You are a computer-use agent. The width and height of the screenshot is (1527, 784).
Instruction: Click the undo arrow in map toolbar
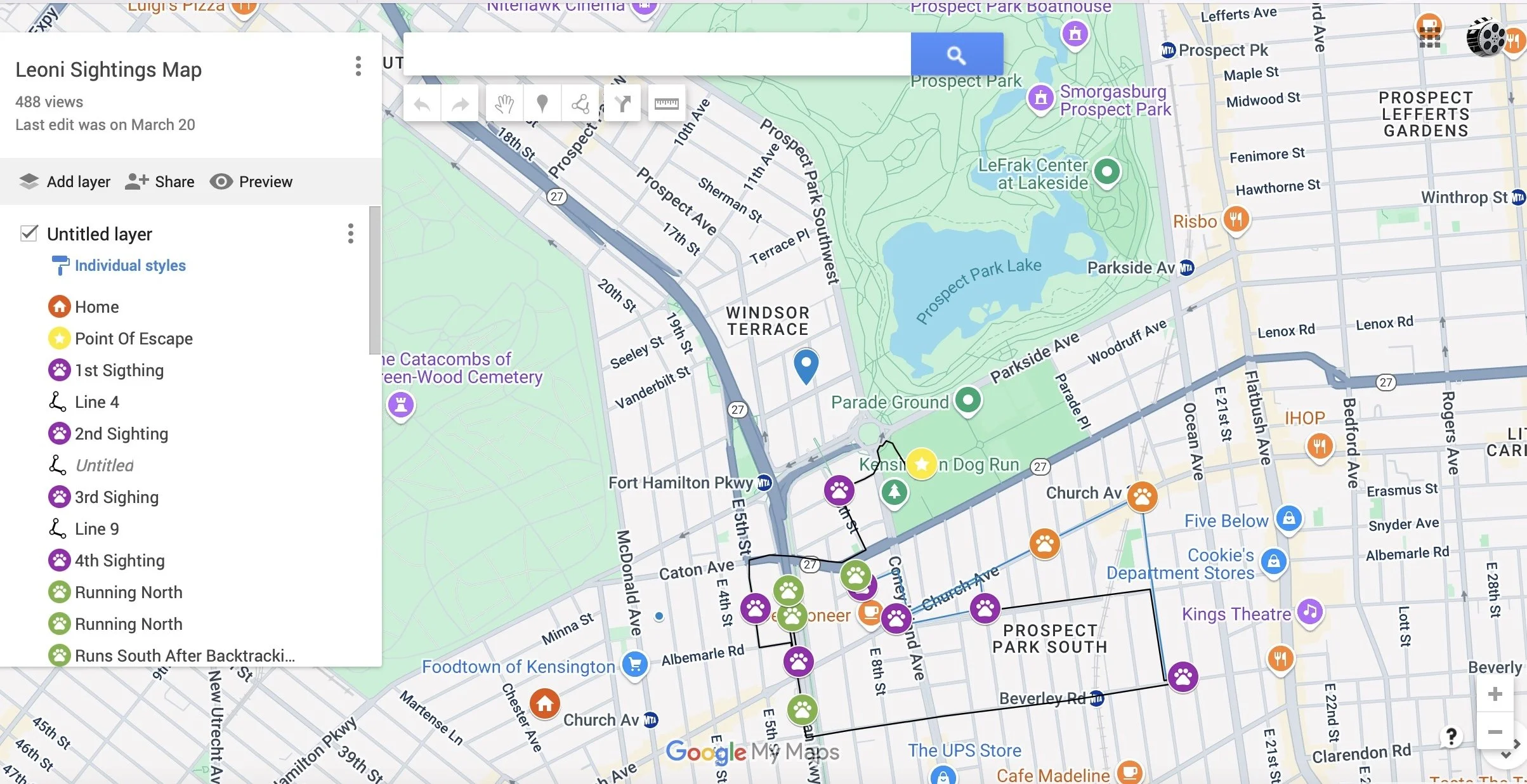(x=422, y=103)
